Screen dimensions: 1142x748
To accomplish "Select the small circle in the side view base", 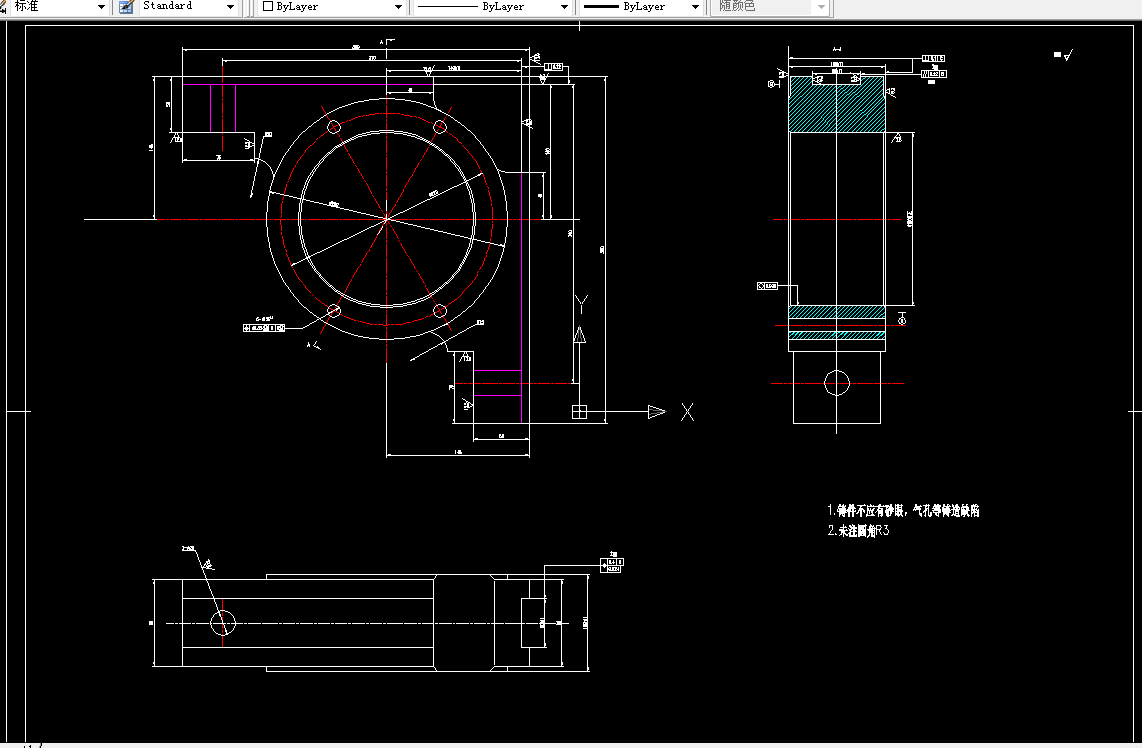I will (x=837, y=382).
